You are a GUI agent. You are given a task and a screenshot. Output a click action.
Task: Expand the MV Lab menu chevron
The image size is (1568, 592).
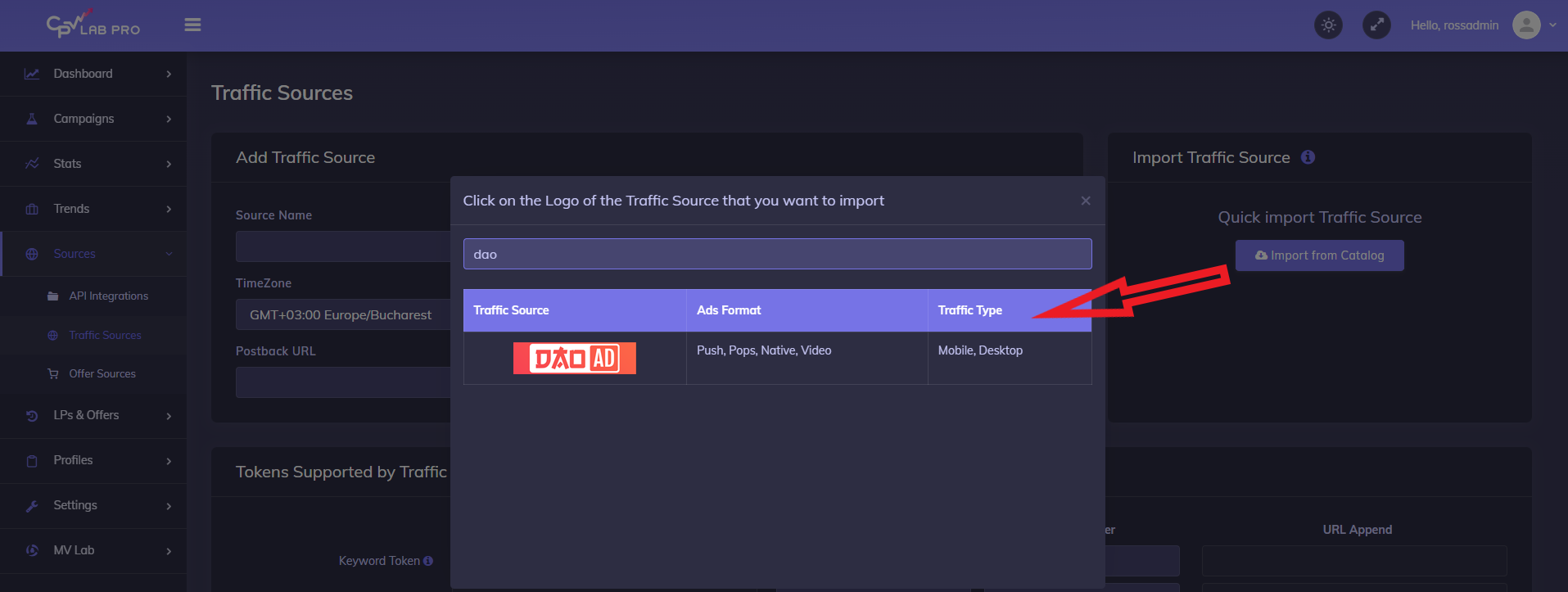169,551
